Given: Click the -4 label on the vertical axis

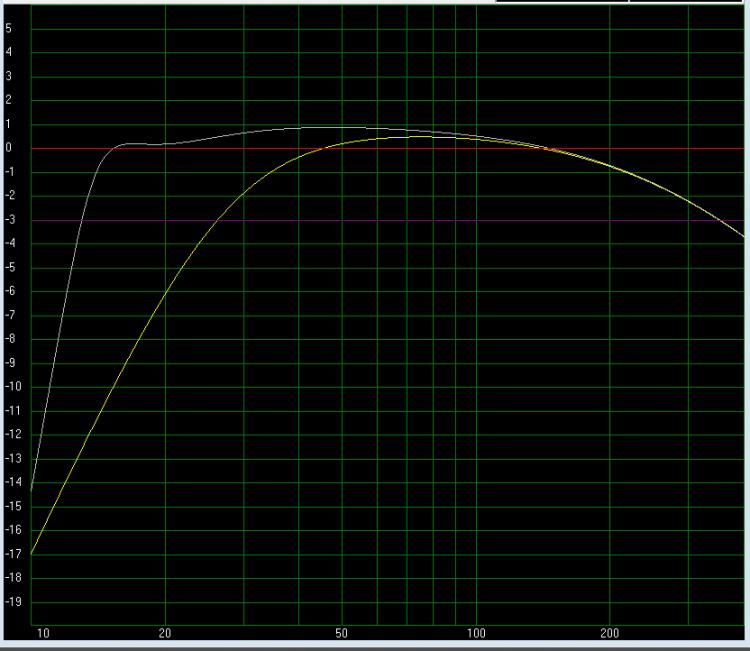Looking at the screenshot, I should (10, 243).
